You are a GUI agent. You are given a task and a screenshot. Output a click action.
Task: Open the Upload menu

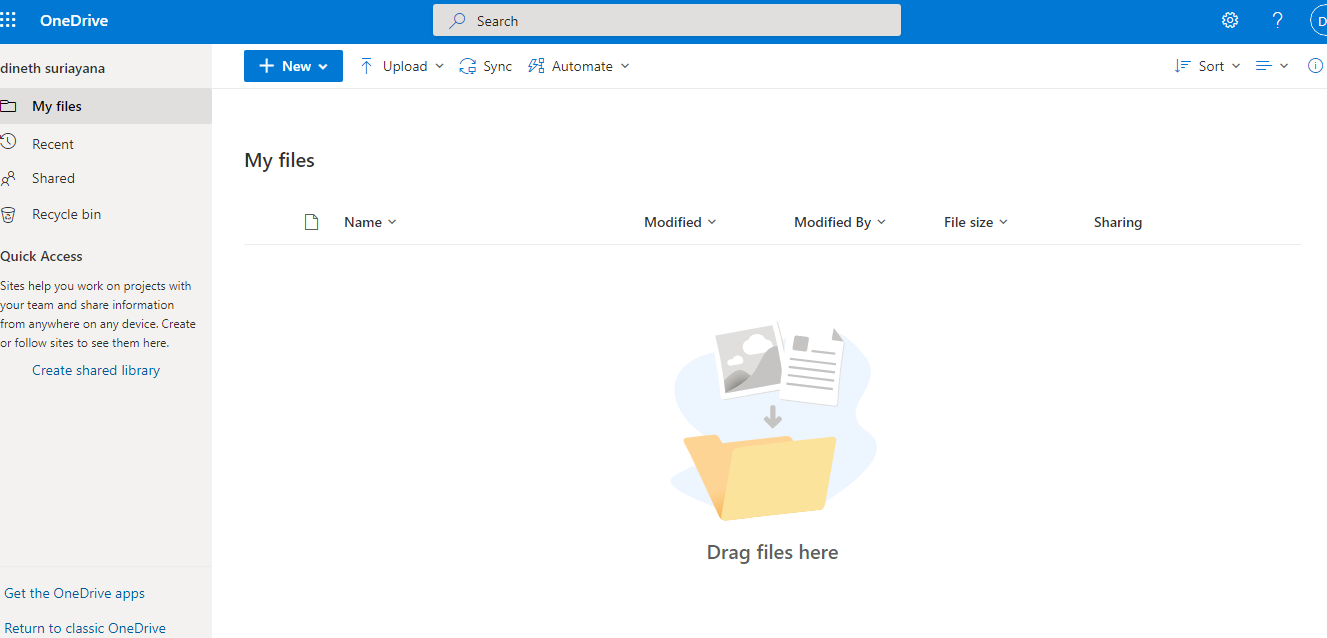[x=401, y=66]
